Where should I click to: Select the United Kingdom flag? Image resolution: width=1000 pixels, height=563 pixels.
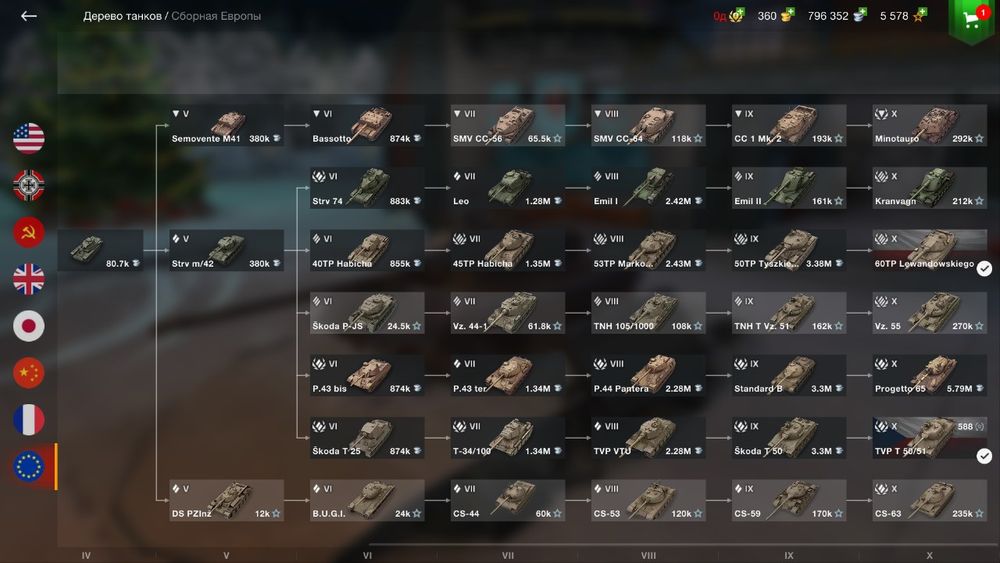29,279
